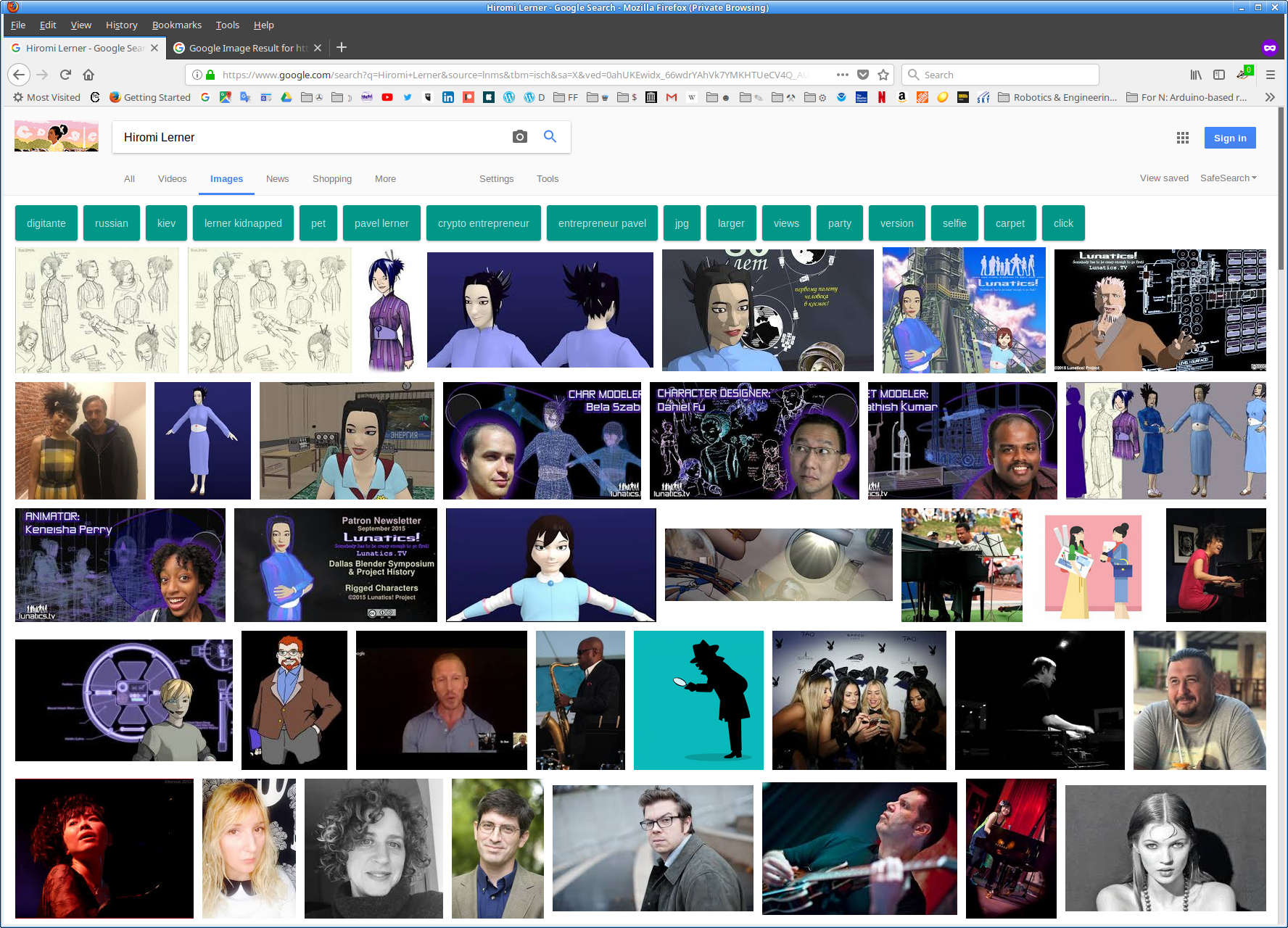Viewport: 1288px width, 928px height.
Task: Open the Patron Newsletter Lunatics thumbnail
Action: [335, 565]
